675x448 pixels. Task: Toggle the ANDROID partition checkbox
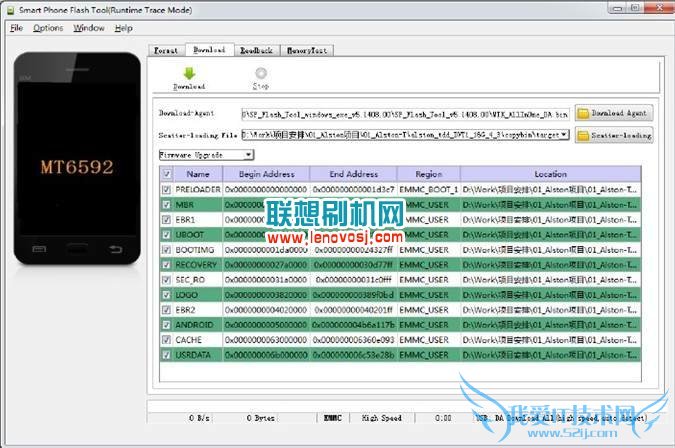tap(167, 325)
